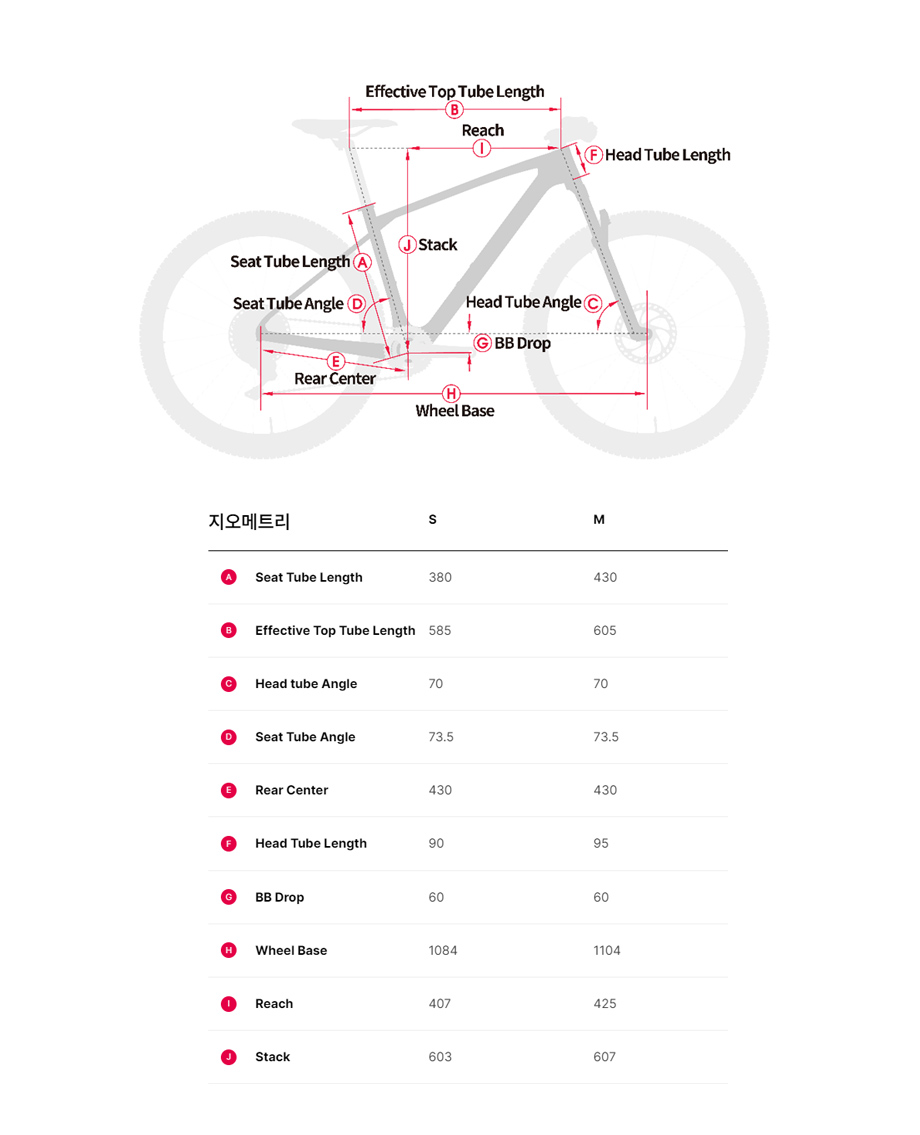The image size is (920, 1135).
Task: Click the 지오메트리 table heading
Action: (x=249, y=521)
